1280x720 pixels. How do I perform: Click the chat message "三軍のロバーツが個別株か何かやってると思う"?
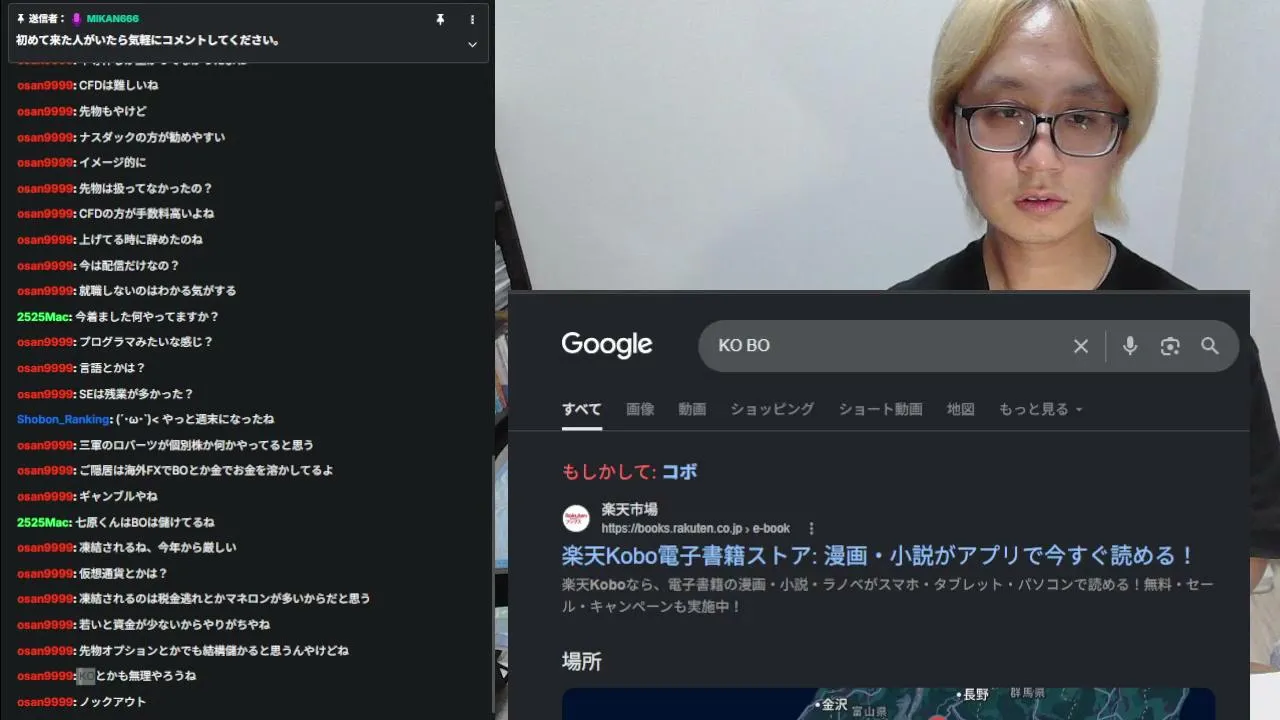click(x=196, y=445)
